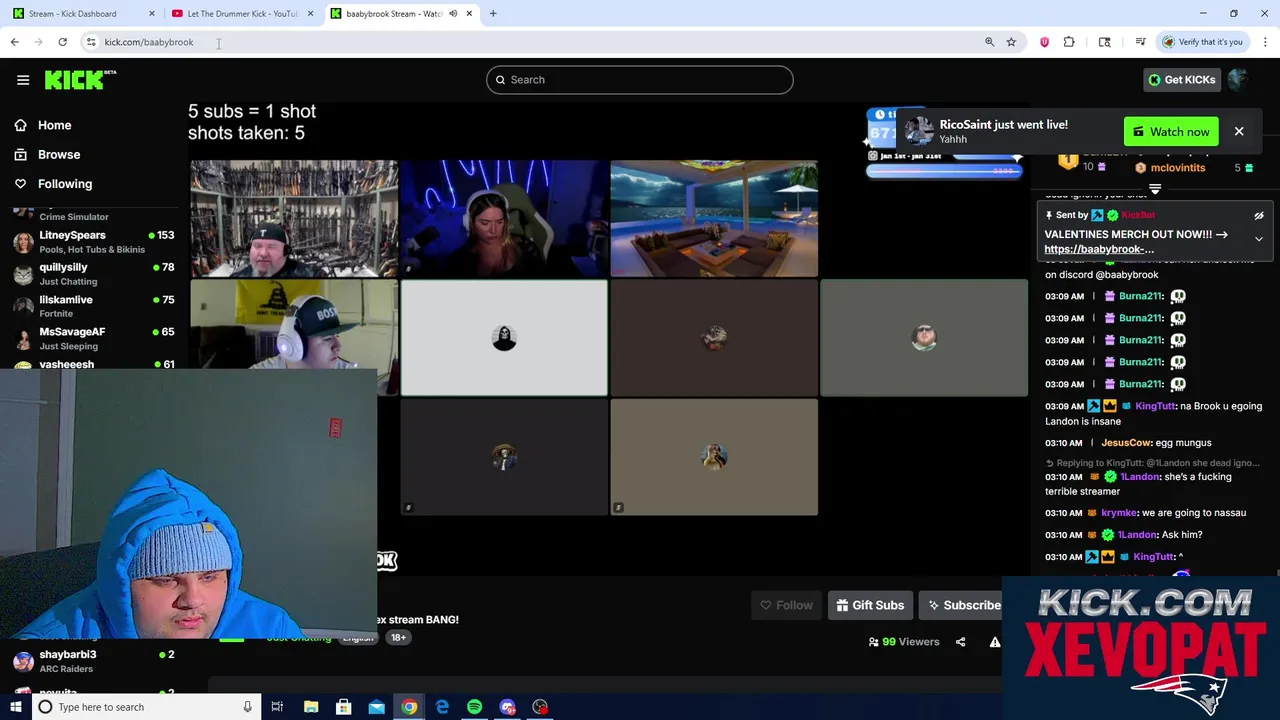The image size is (1280, 720).
Task: Switch to Let The Drummer Kick YouTube tab
Action: [240, 14]
